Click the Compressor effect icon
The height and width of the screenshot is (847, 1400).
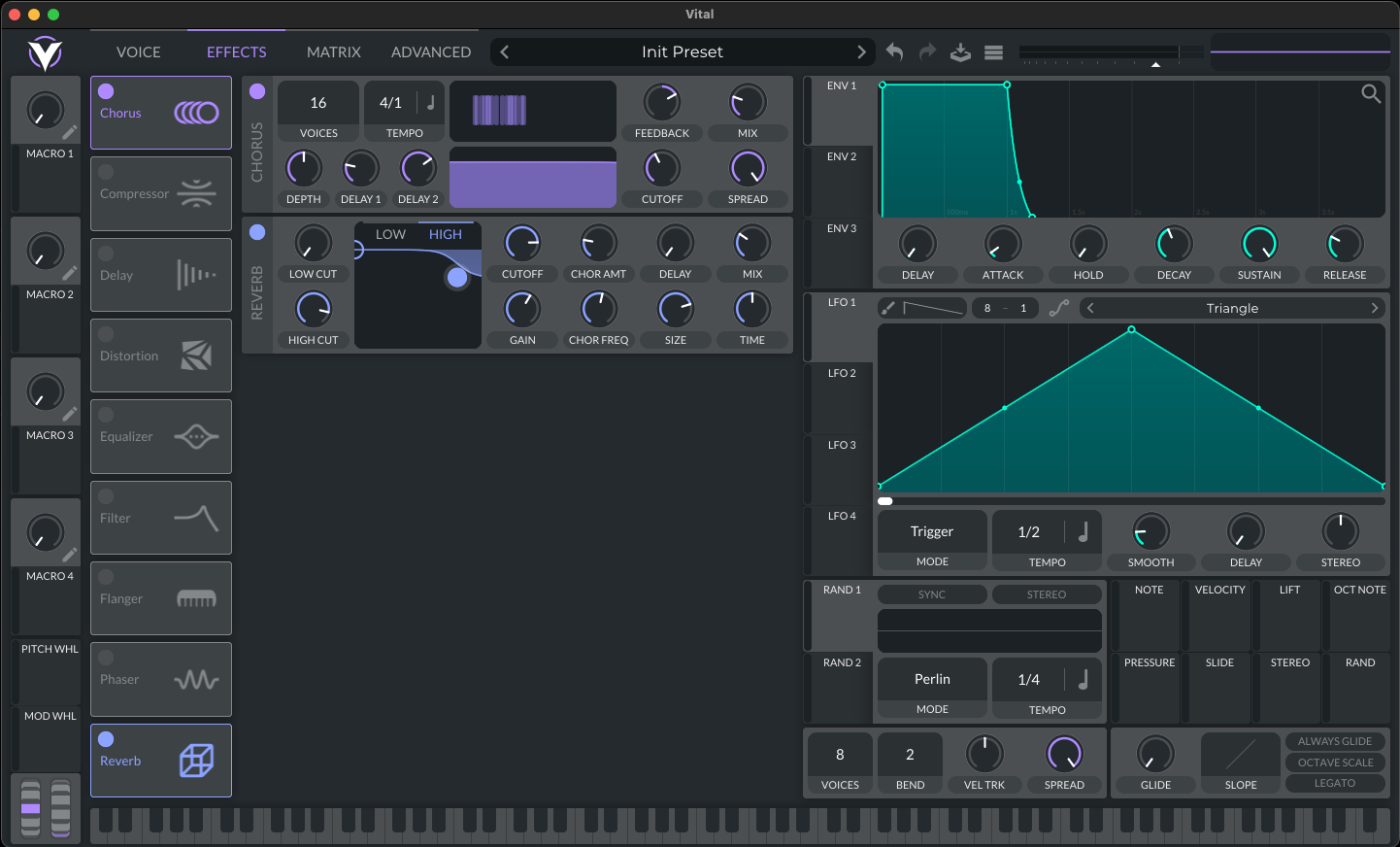[196, 194]
